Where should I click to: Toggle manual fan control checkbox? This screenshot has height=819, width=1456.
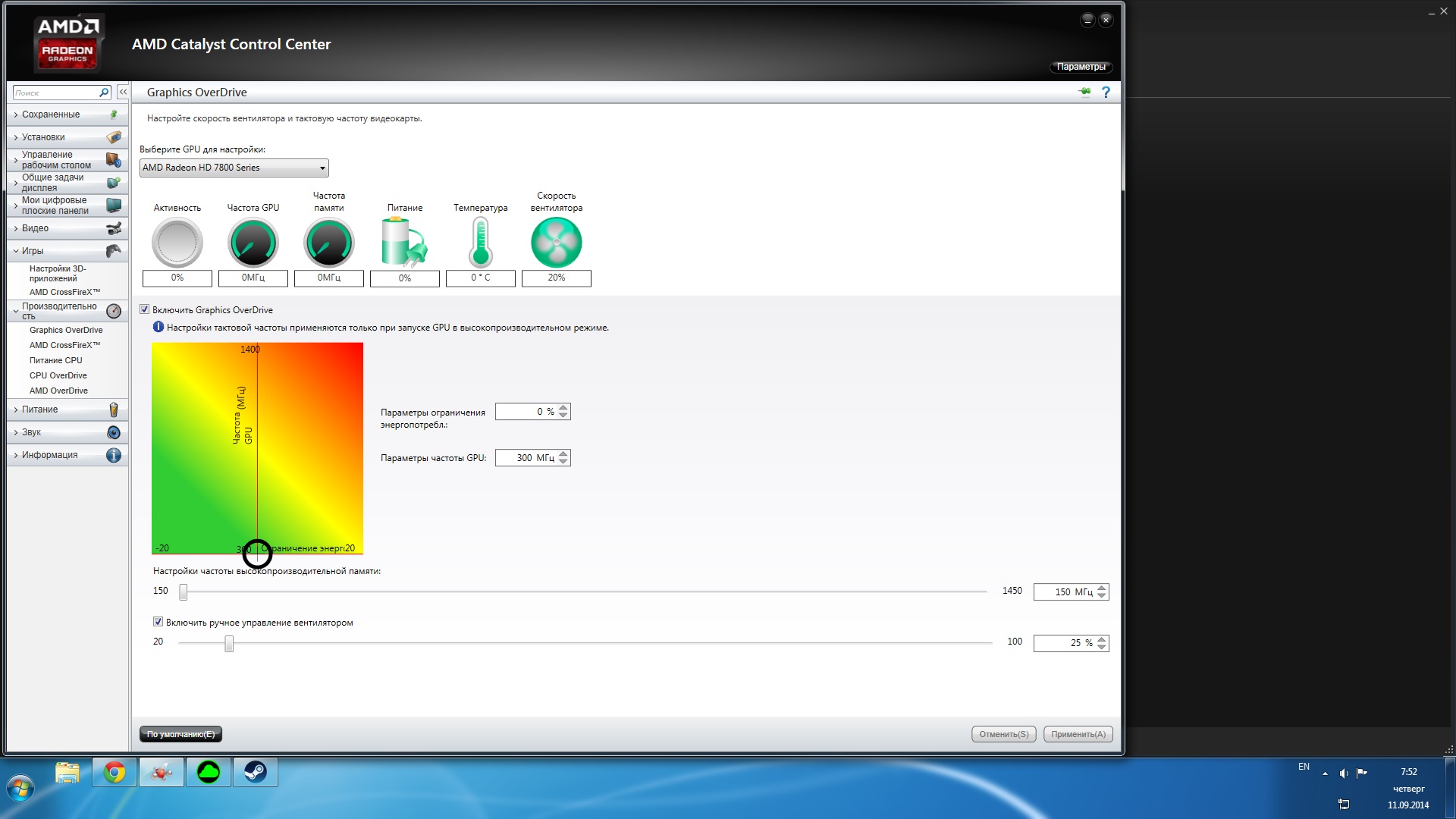click(158, 622)
